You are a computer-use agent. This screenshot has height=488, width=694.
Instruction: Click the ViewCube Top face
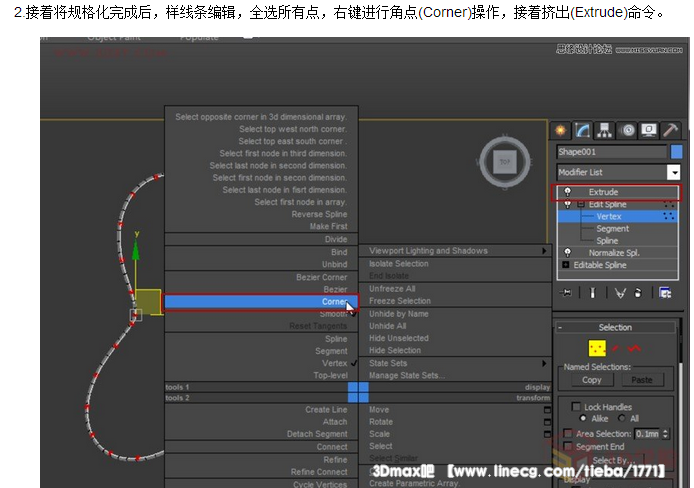coord(506,161)
